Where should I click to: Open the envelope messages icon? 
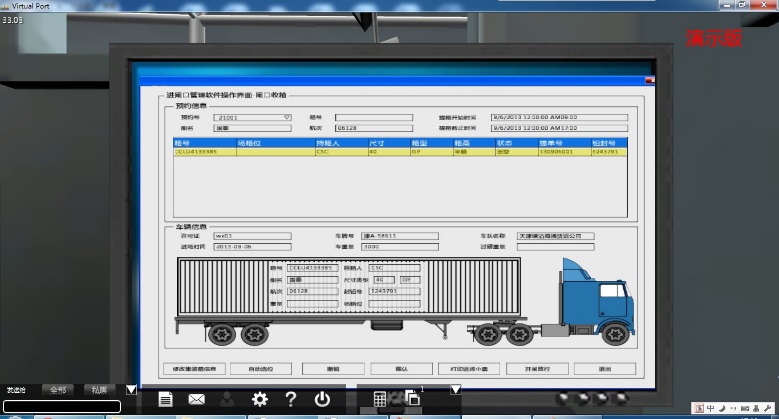196,399
